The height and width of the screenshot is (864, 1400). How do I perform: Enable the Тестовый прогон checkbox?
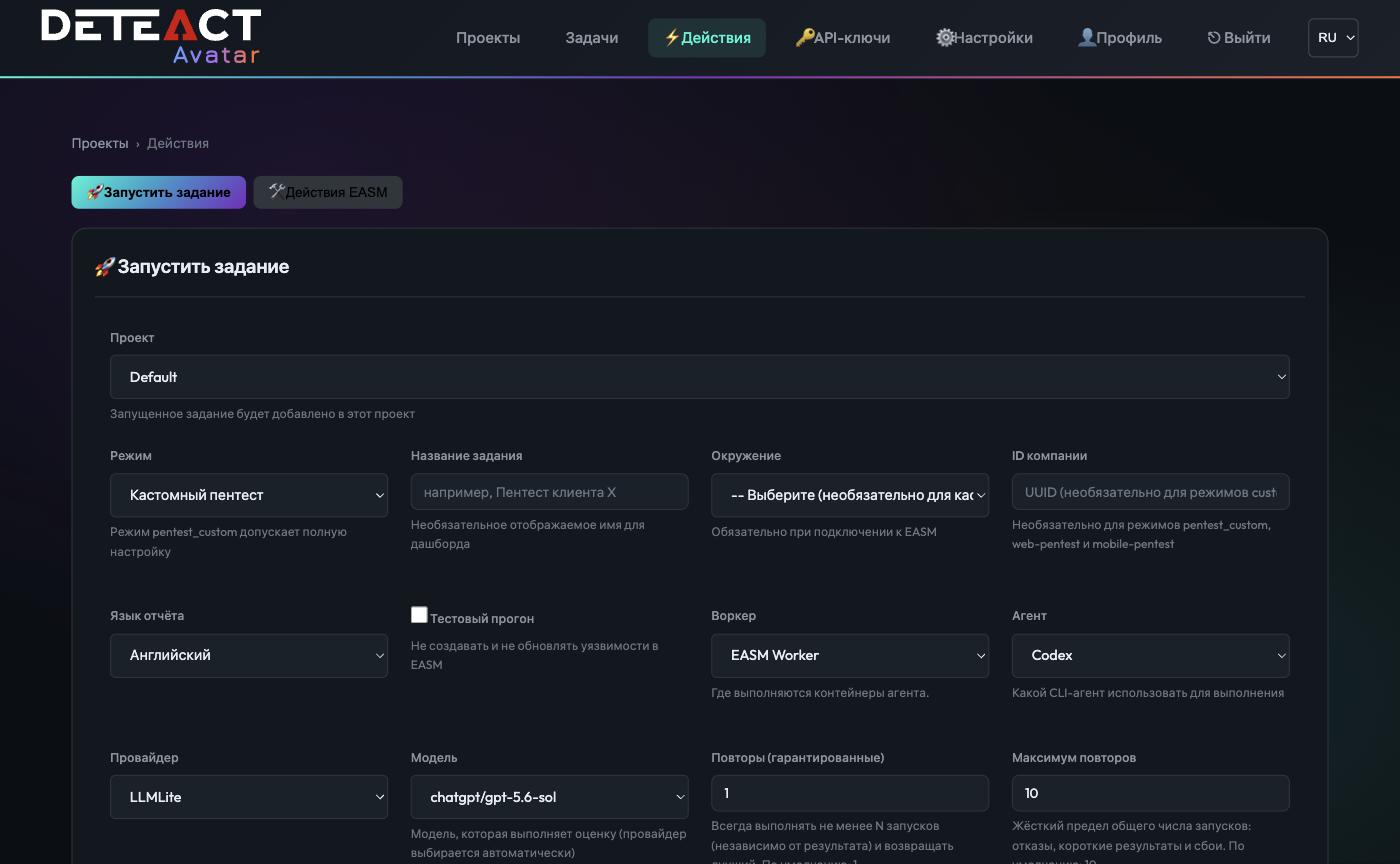coord(419,615)
